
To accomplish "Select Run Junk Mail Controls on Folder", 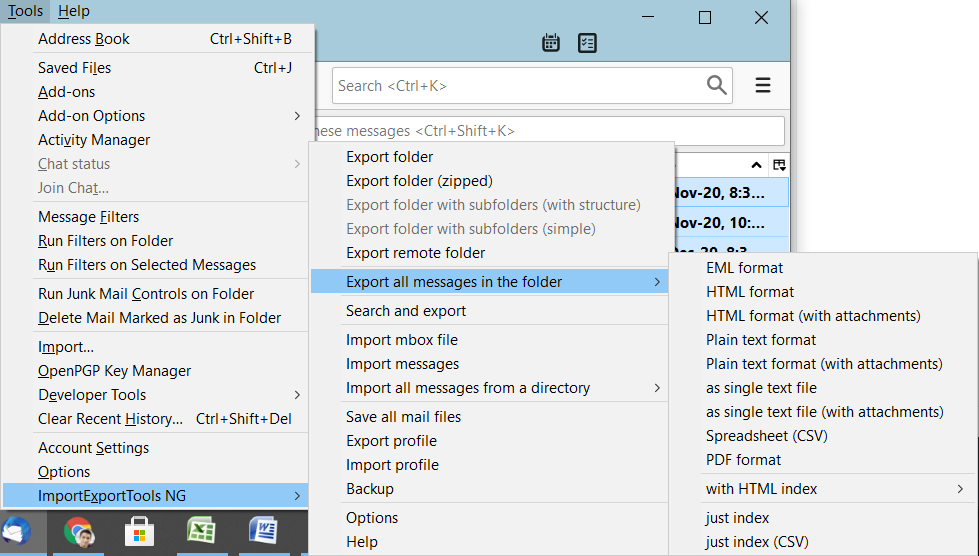I will click(x=156, y=294).
